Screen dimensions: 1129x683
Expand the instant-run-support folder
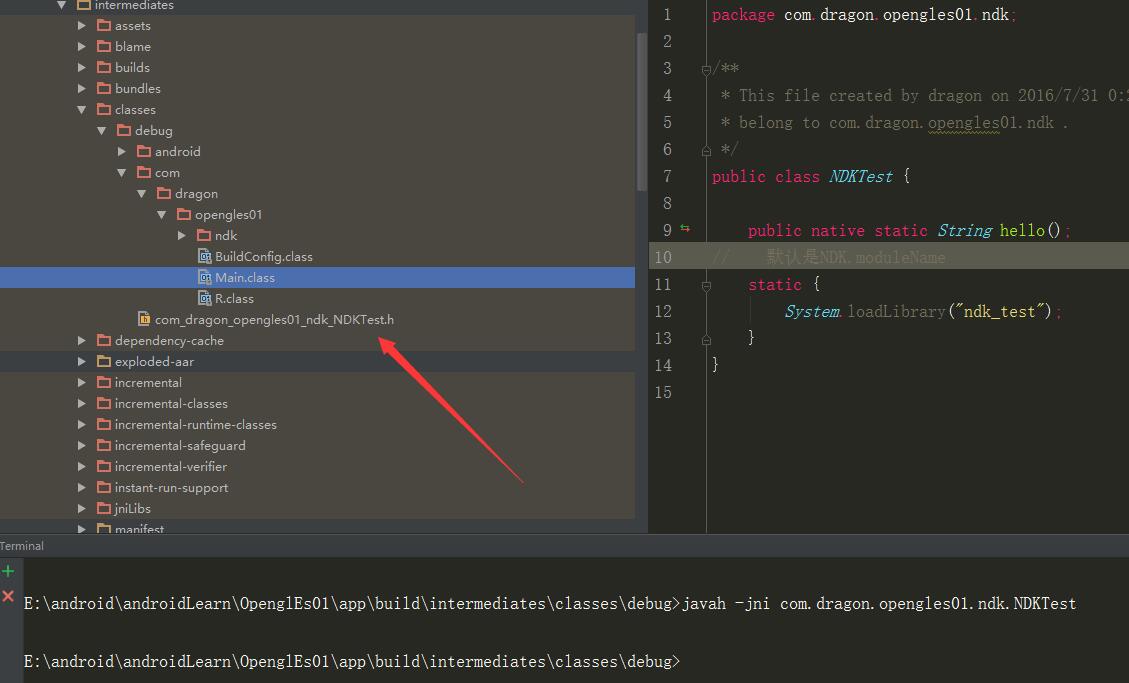pyautogui.click(x=81, y=487)
